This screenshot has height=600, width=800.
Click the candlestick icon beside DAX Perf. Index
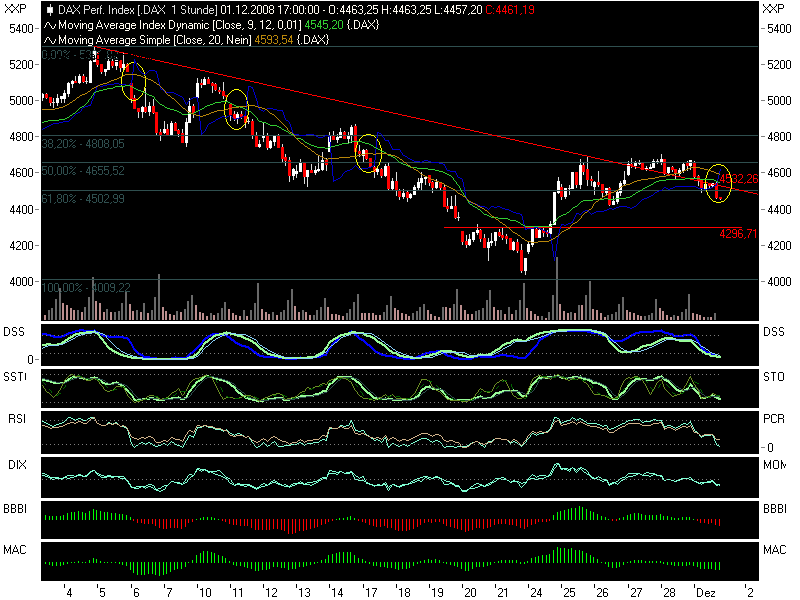tap(50, 9)
